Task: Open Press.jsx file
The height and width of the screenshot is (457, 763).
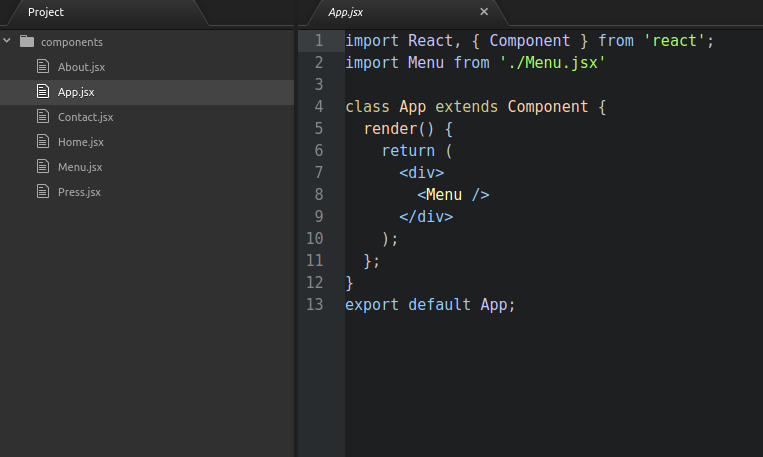Action: (x=79, y=192)
